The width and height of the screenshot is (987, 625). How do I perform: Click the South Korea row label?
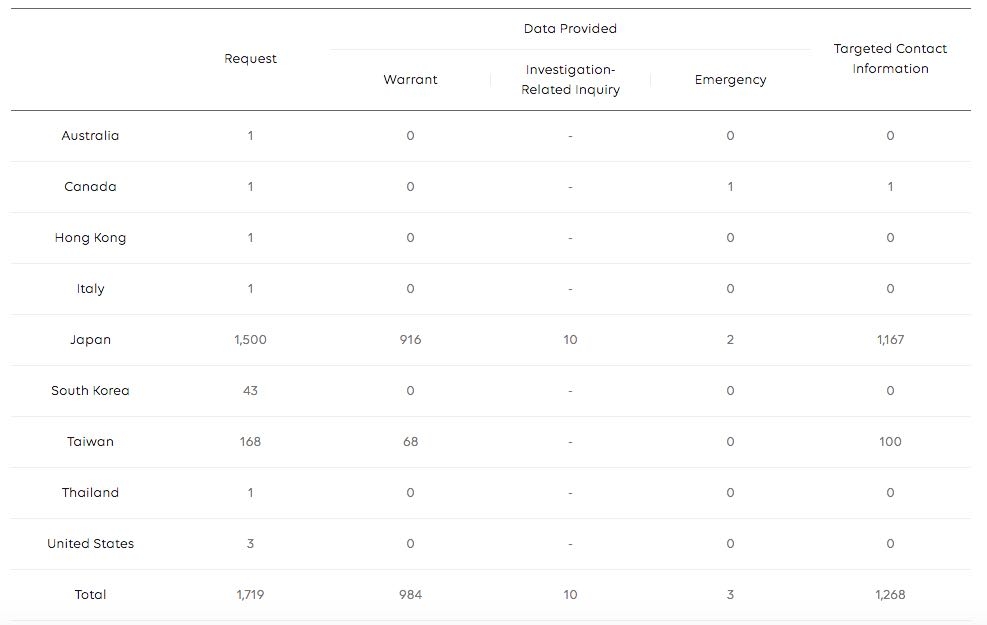pos(90,391)
